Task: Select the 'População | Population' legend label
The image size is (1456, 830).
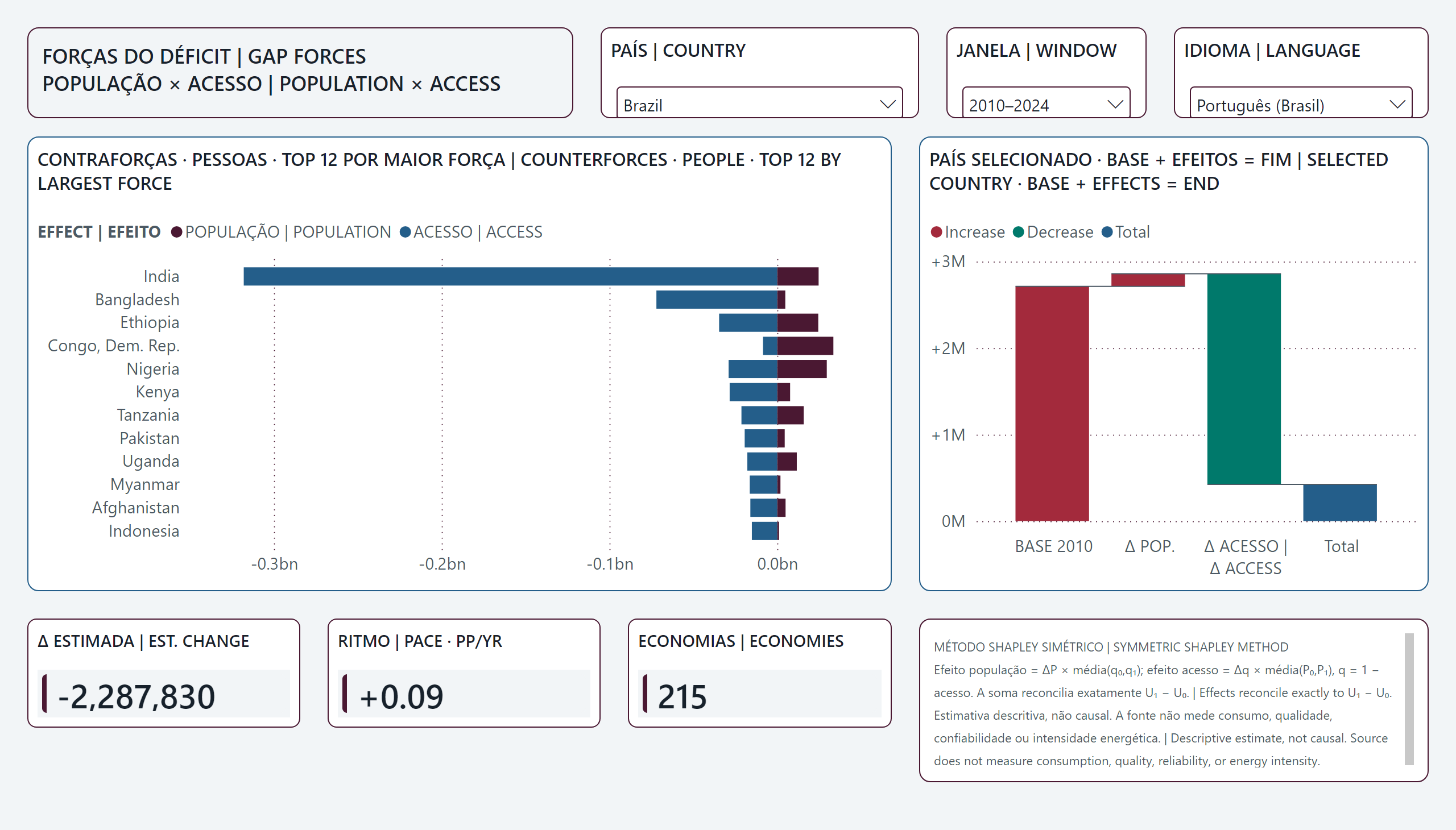Action: pos(288,232)
